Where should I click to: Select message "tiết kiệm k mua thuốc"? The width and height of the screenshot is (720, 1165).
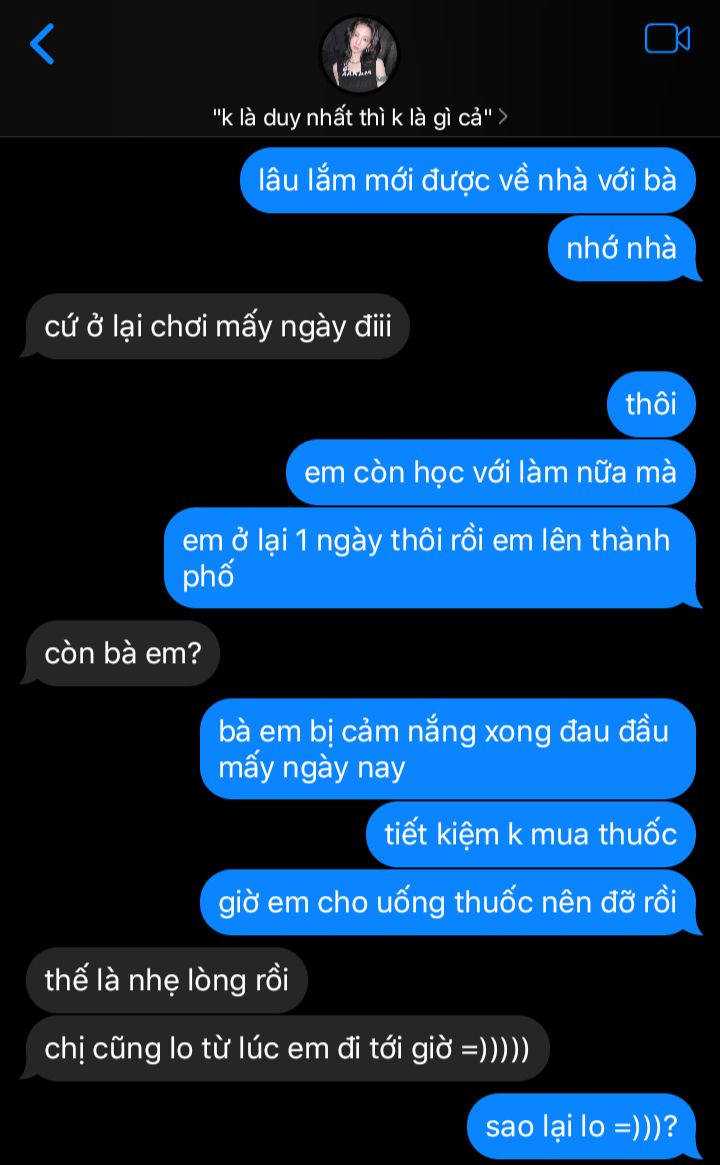click(x=531, y=834)
